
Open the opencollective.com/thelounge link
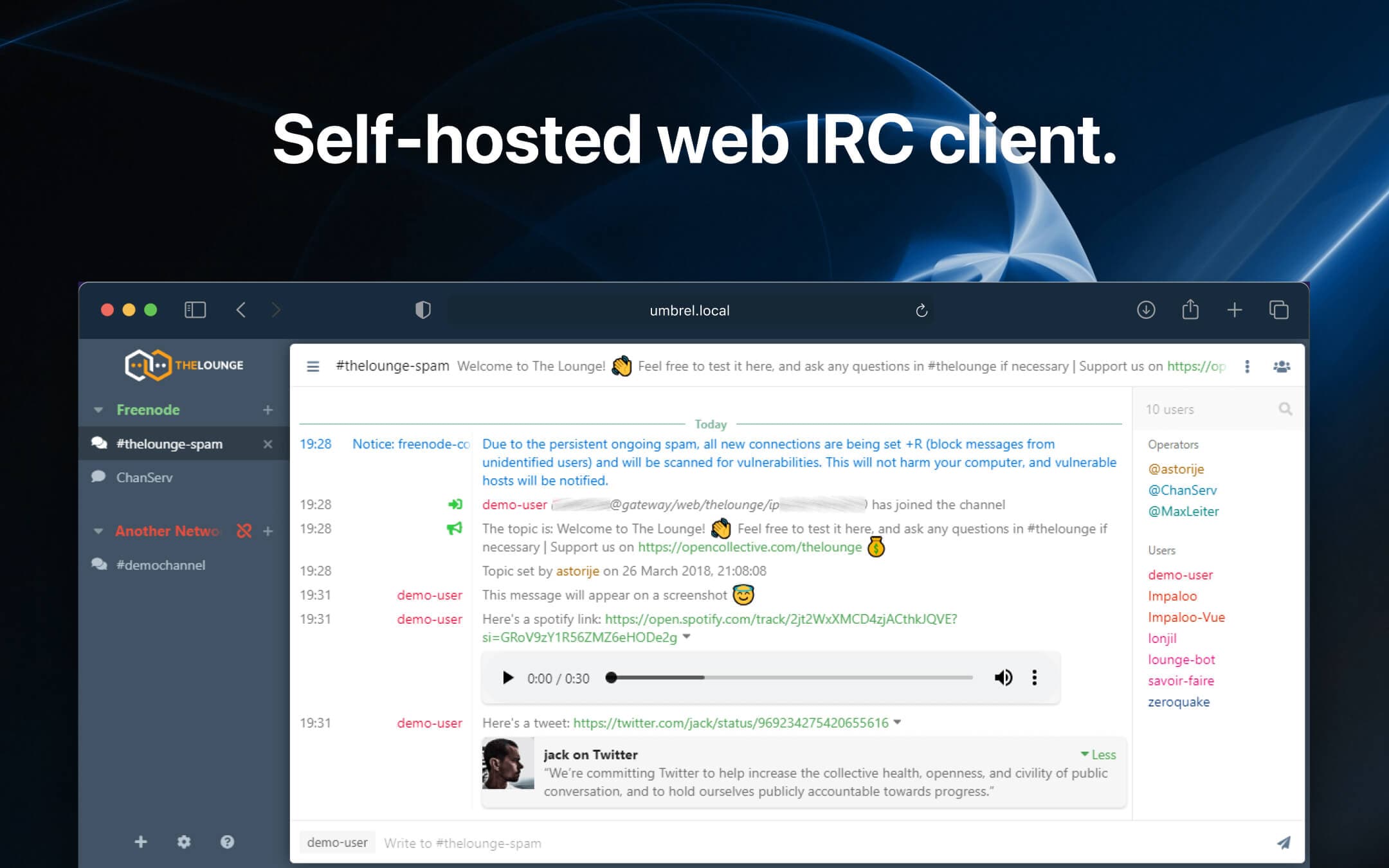tap(749, 547)
